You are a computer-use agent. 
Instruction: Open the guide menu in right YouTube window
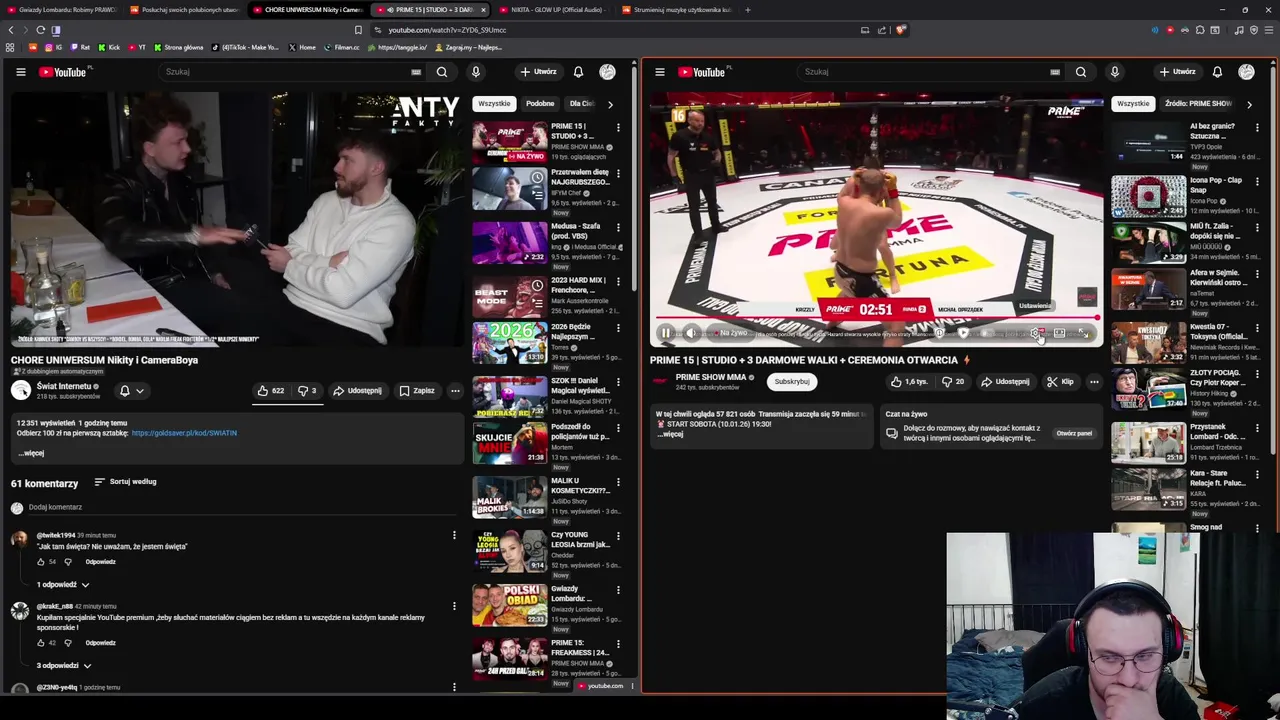(x=660, y=72)
